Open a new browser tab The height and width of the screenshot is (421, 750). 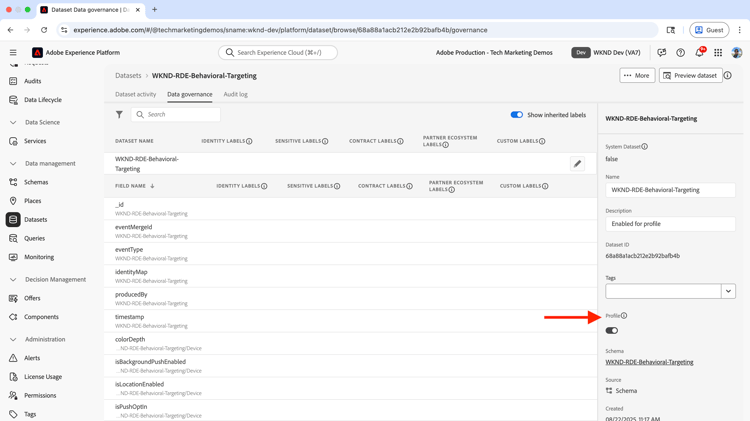(x=154, y=10)
